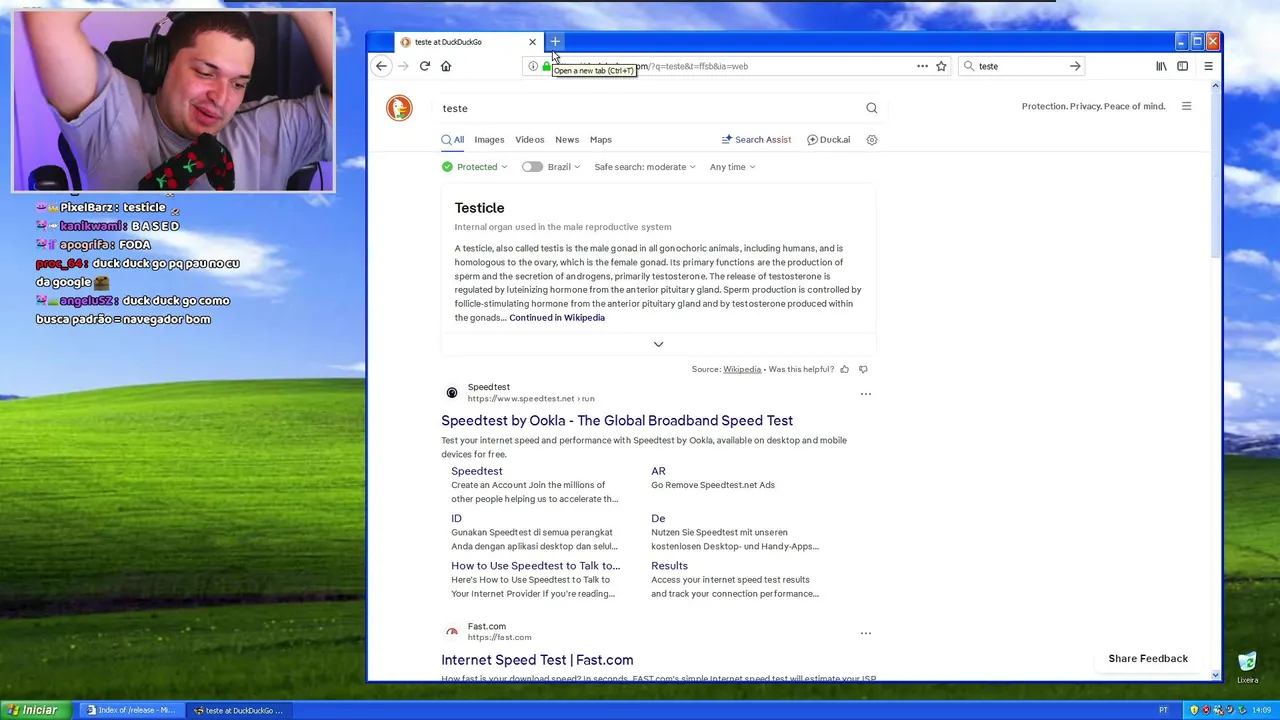1280x720 pixels.
Task: Expand the Brazil region dropdown
Action: 563,167
